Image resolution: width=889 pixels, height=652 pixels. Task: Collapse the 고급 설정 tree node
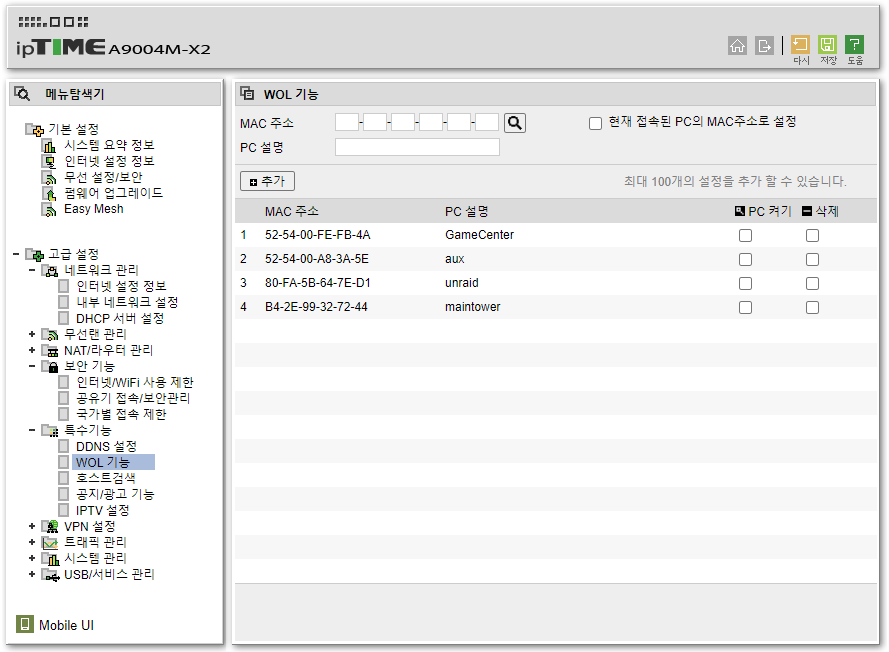(x=16, y=254)
